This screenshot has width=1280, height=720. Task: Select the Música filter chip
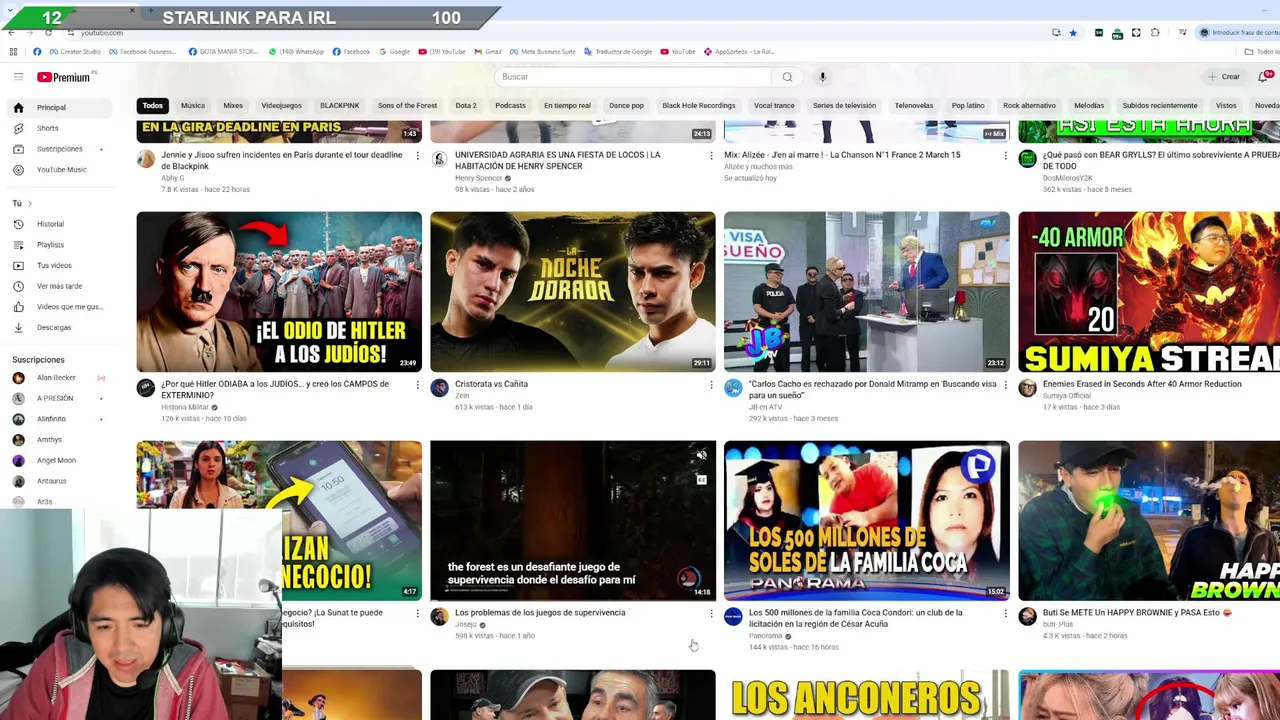coord(193,105)
